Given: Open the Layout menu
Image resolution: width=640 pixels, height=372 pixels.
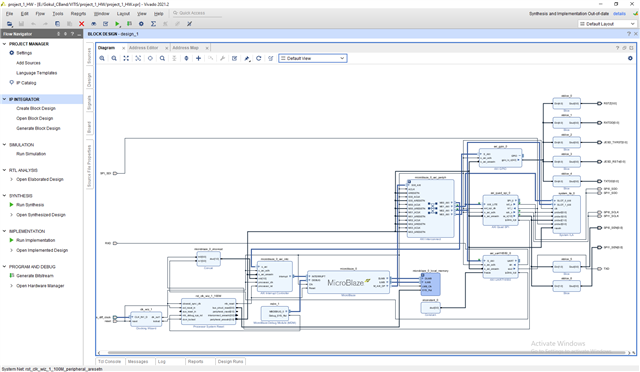Looking at the screenshot, I should coord(123,13).
